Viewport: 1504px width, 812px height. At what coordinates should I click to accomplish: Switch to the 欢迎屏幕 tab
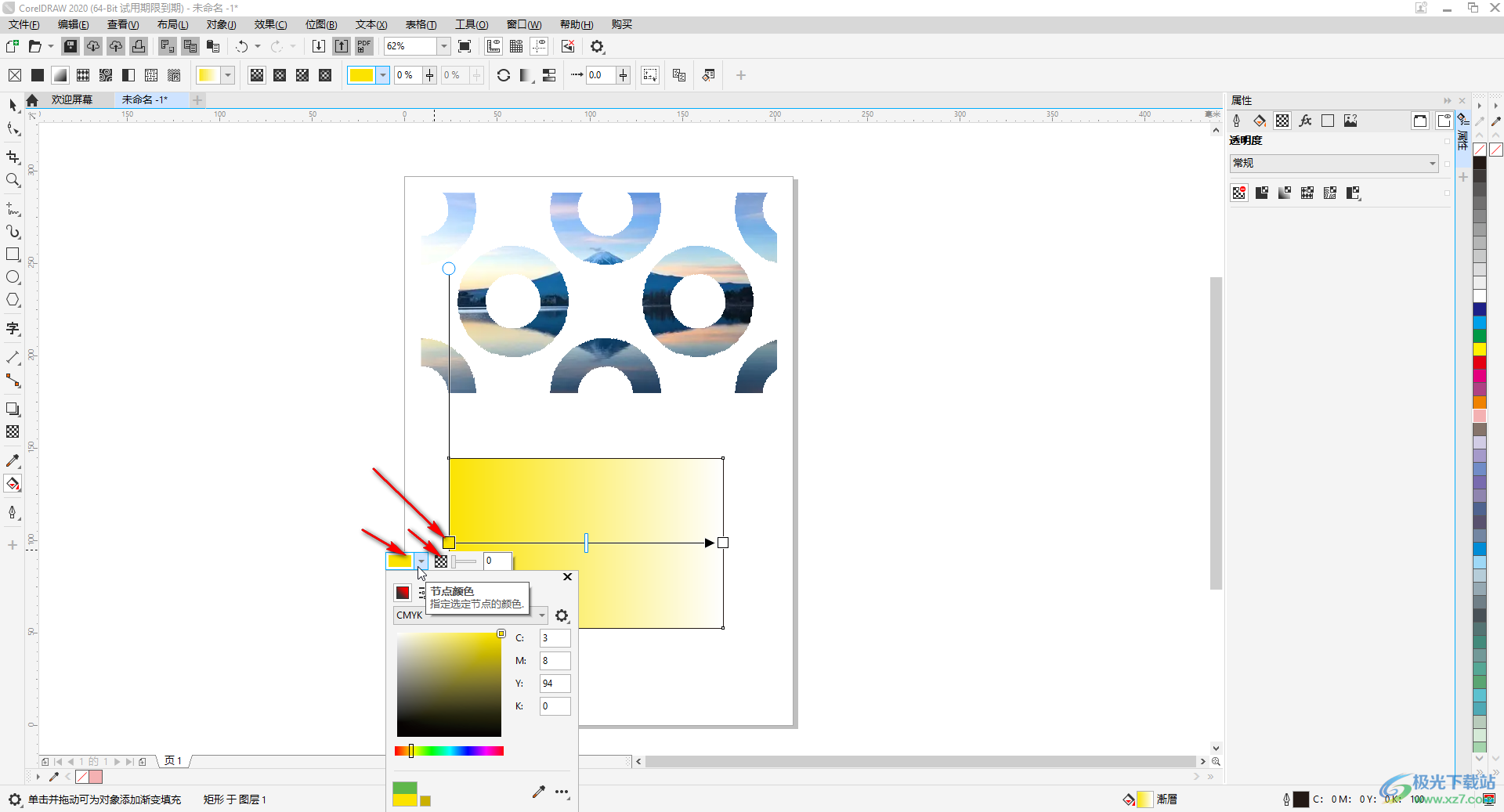pos(72,99)
